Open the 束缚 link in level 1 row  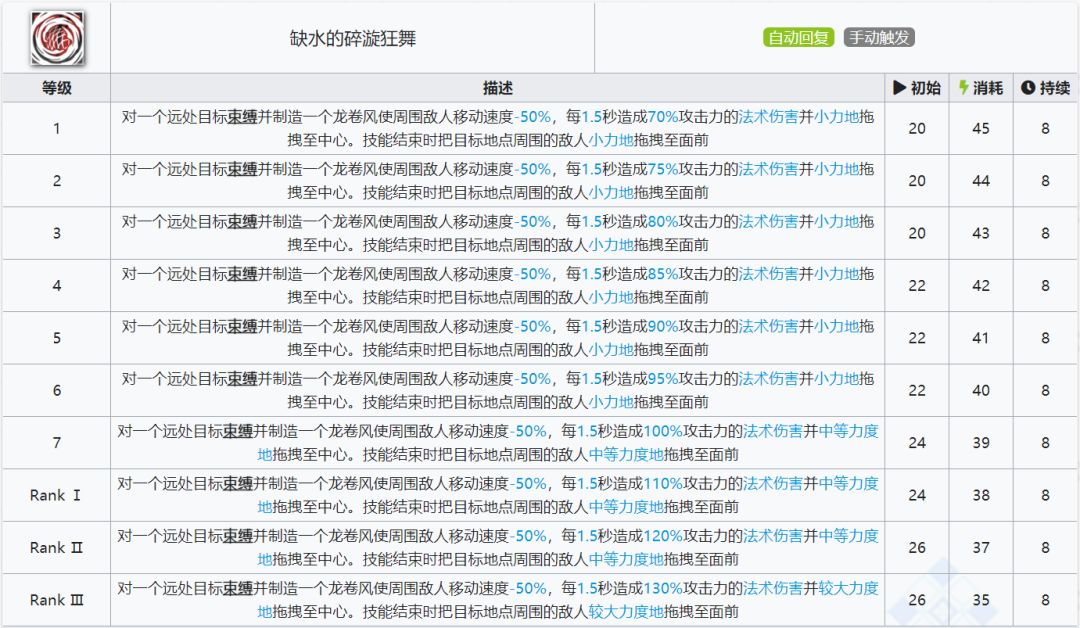coord(242,116)
